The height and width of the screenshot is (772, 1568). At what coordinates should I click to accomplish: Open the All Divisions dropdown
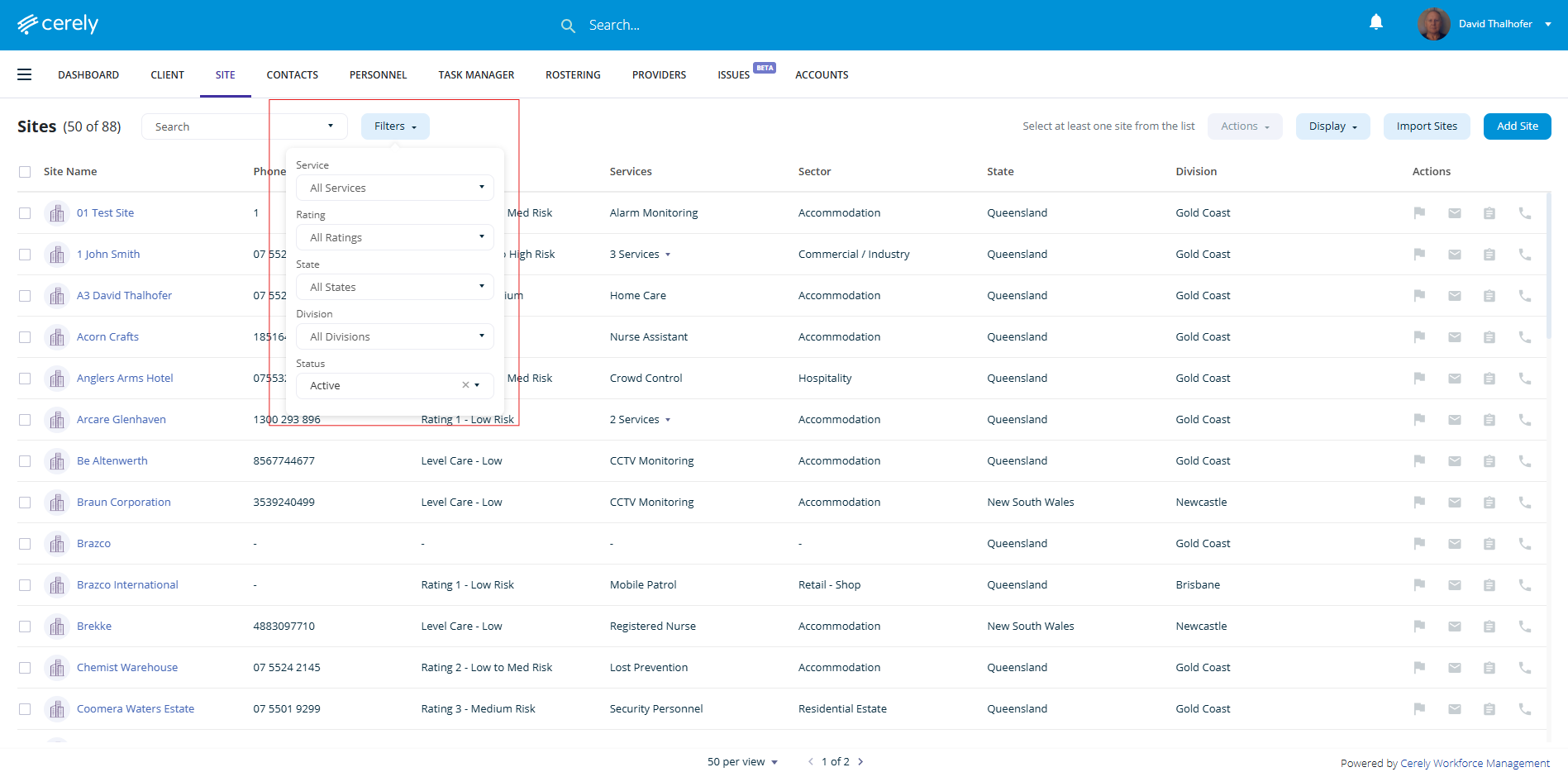(395, 336)
